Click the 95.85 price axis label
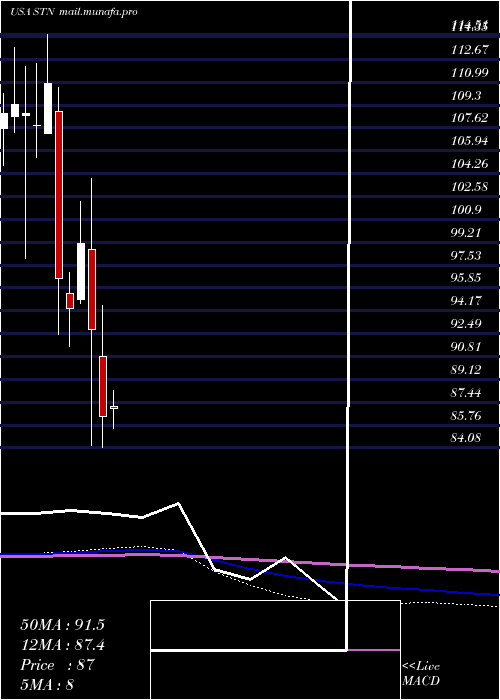Image resolution: width=500 pixels, height=700 pixels. [466, 278]
